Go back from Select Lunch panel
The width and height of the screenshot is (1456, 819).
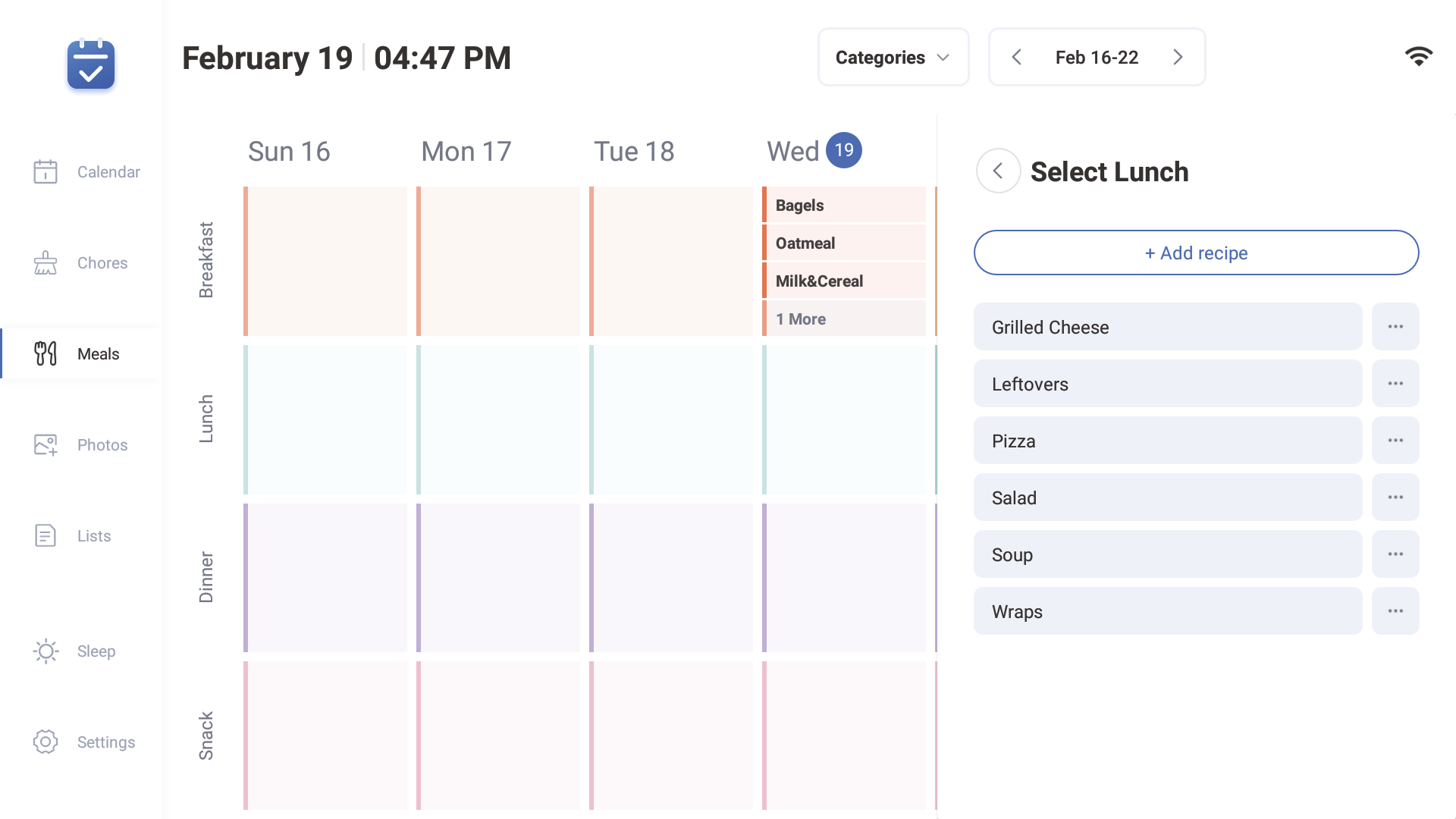[998, 171]
